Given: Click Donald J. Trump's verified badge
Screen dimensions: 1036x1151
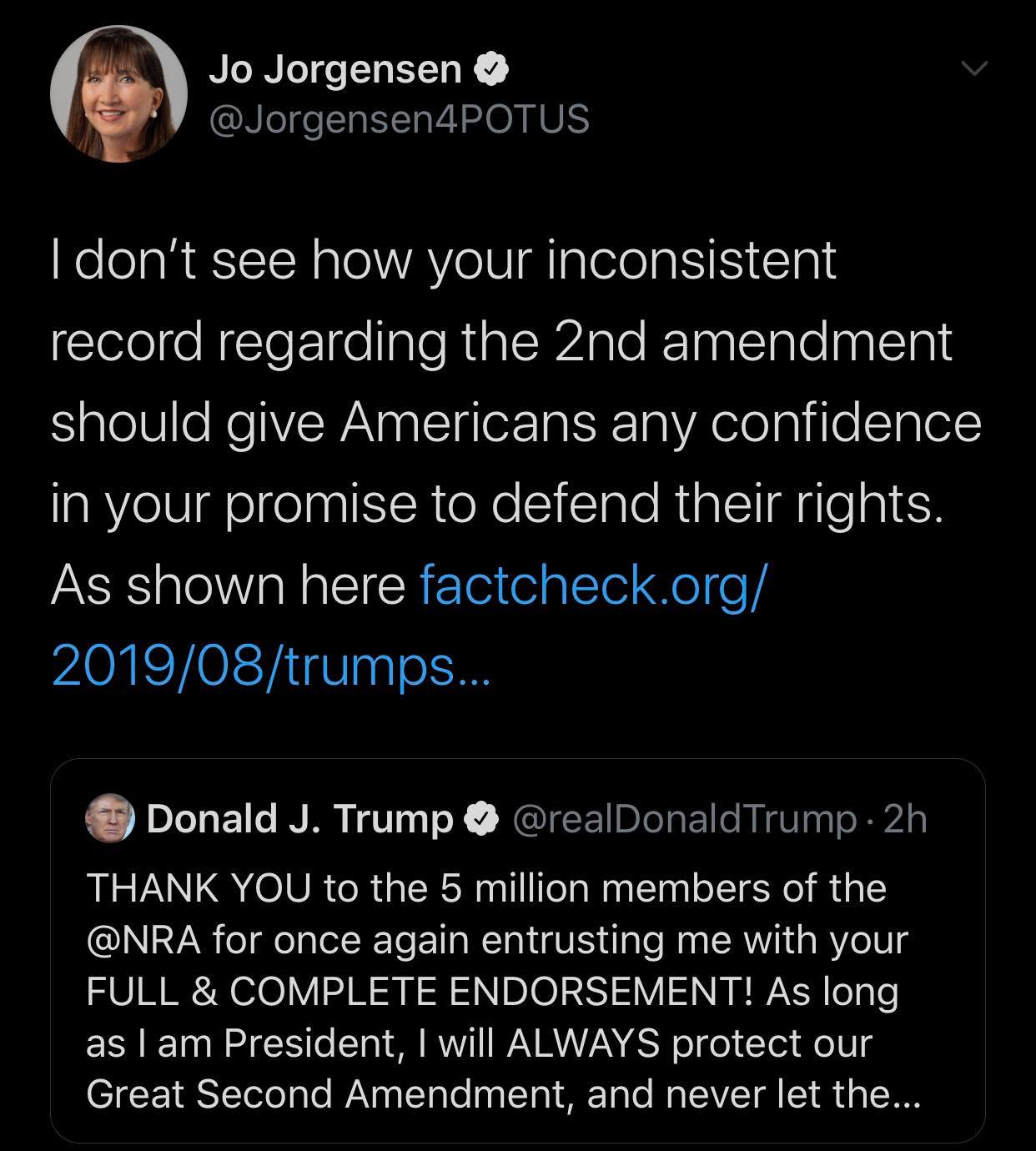Looking at the screenshot, I should click(x=481, y=820).
